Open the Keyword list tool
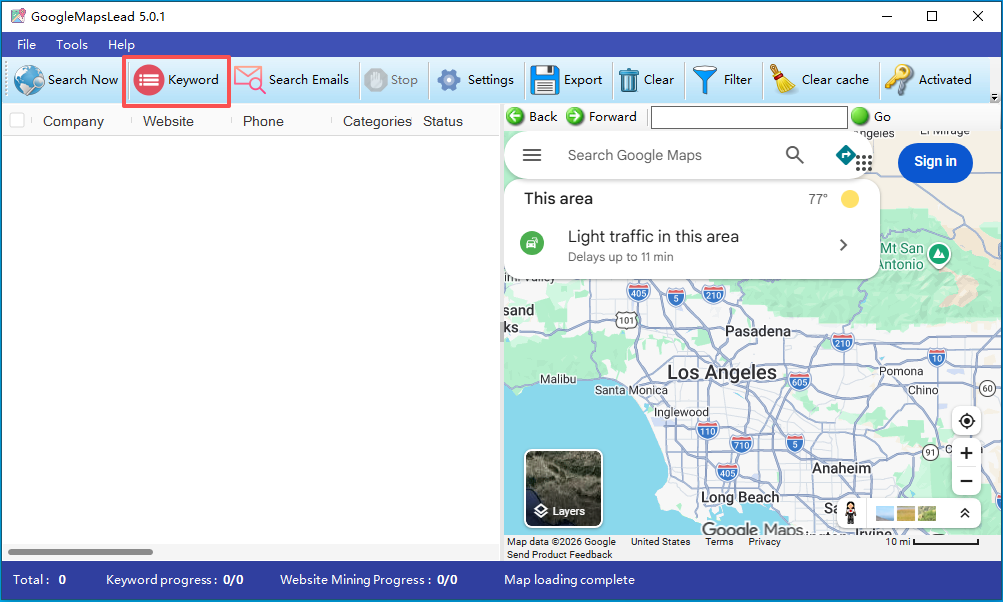The image size is (1003, 602). tap(177, 80)
